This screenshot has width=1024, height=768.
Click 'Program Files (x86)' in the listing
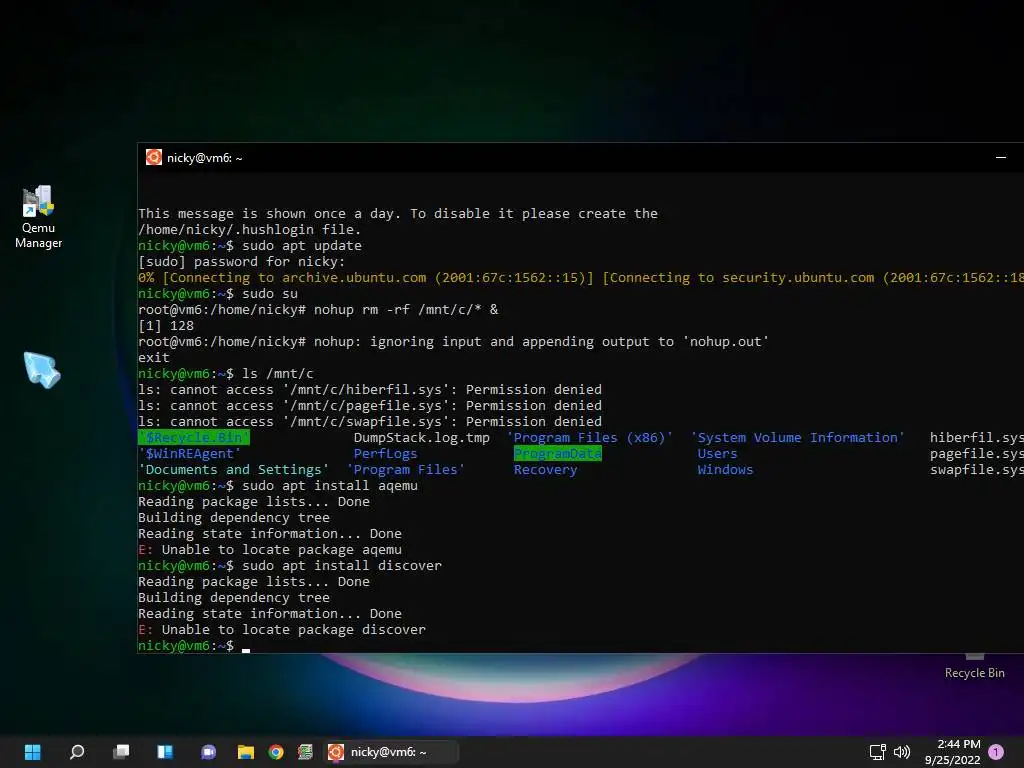coord(590,438)
